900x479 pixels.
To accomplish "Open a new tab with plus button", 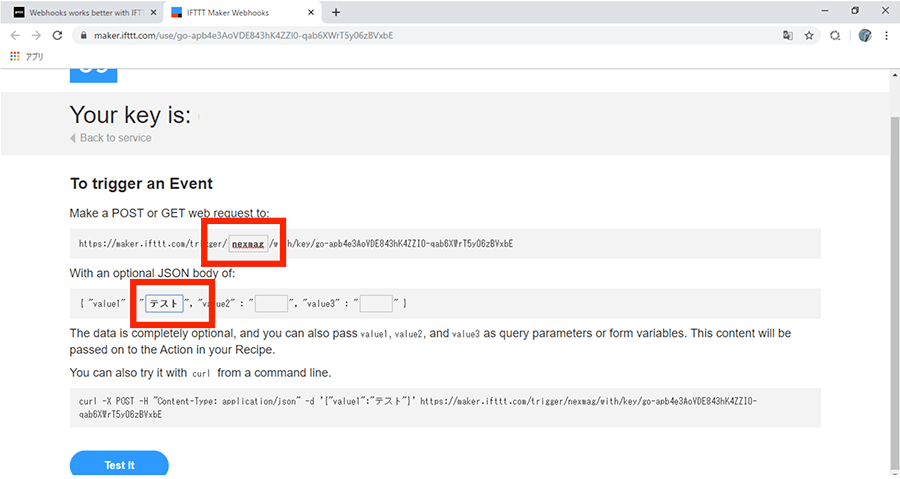I will pyautogui.click(x=336, y=12).
